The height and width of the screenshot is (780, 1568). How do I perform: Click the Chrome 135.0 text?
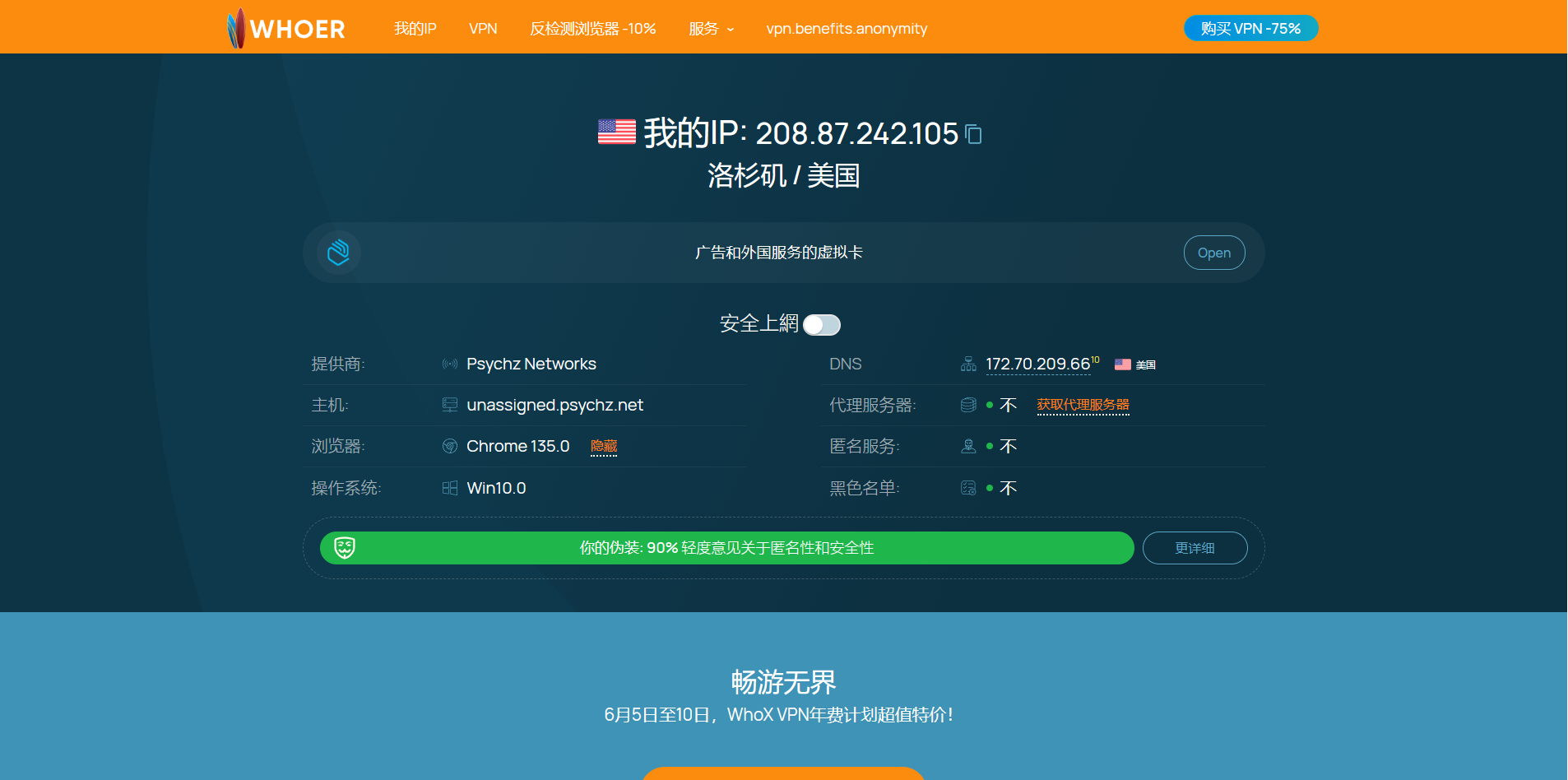(517, 446)
